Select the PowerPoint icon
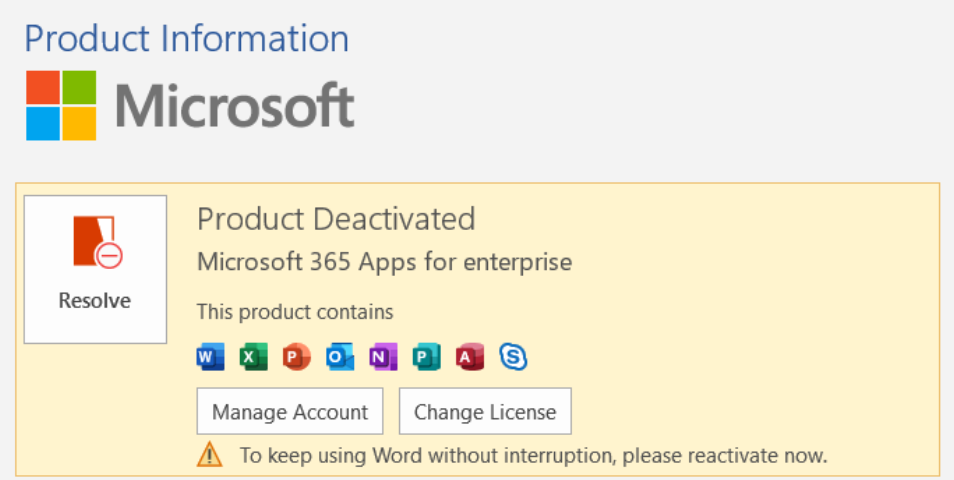 pos(296,357)
